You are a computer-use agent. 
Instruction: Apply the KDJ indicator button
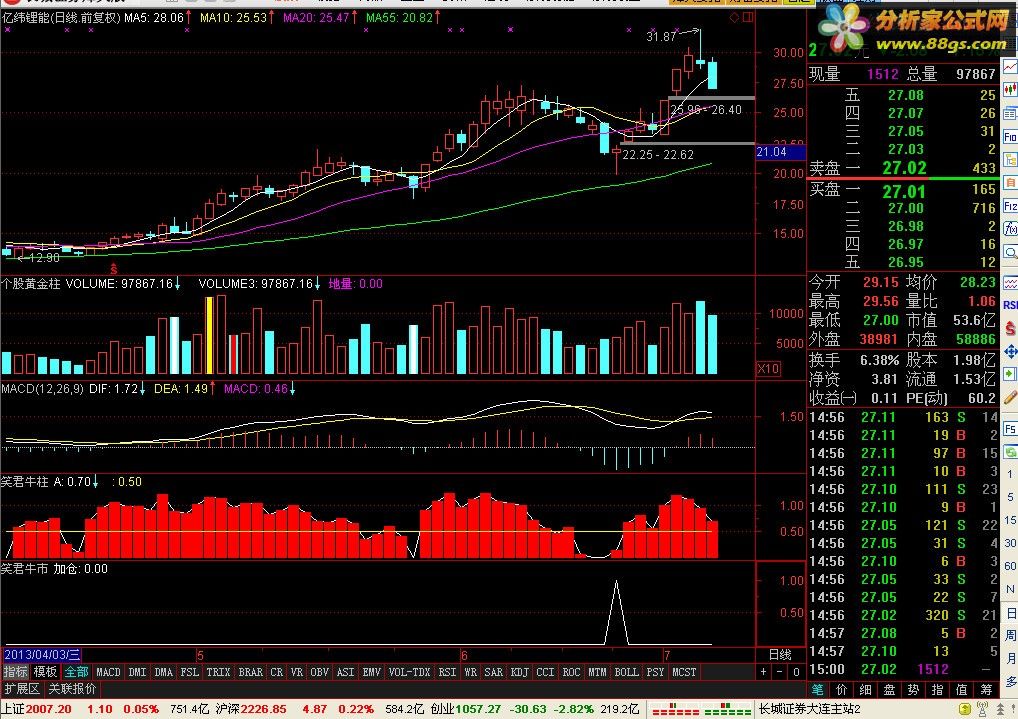519,672
